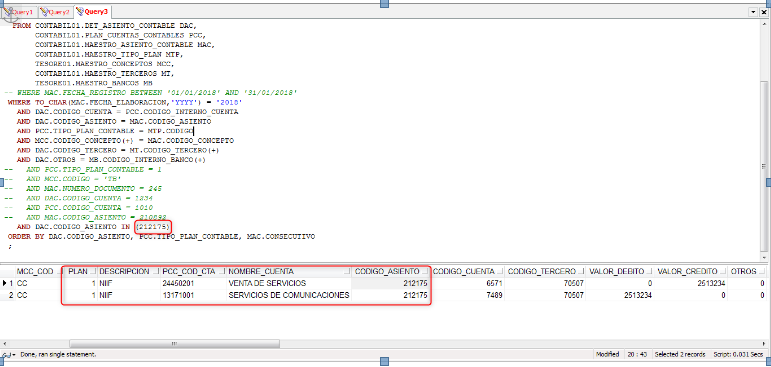Select VALOR_CREDITO cell 2513234
Viewport: 771px width, 367px height.
[x=691, y=283]
